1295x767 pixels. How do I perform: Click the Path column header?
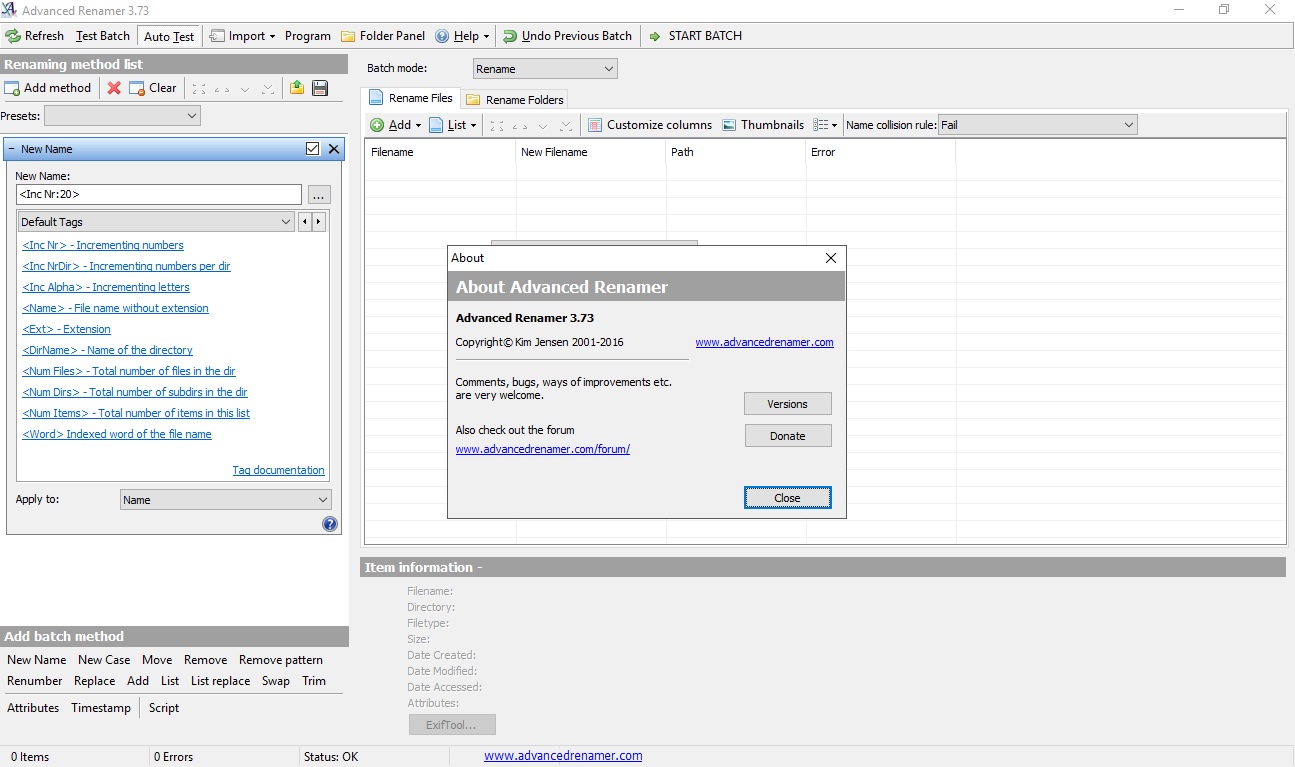tap(736, 152)
